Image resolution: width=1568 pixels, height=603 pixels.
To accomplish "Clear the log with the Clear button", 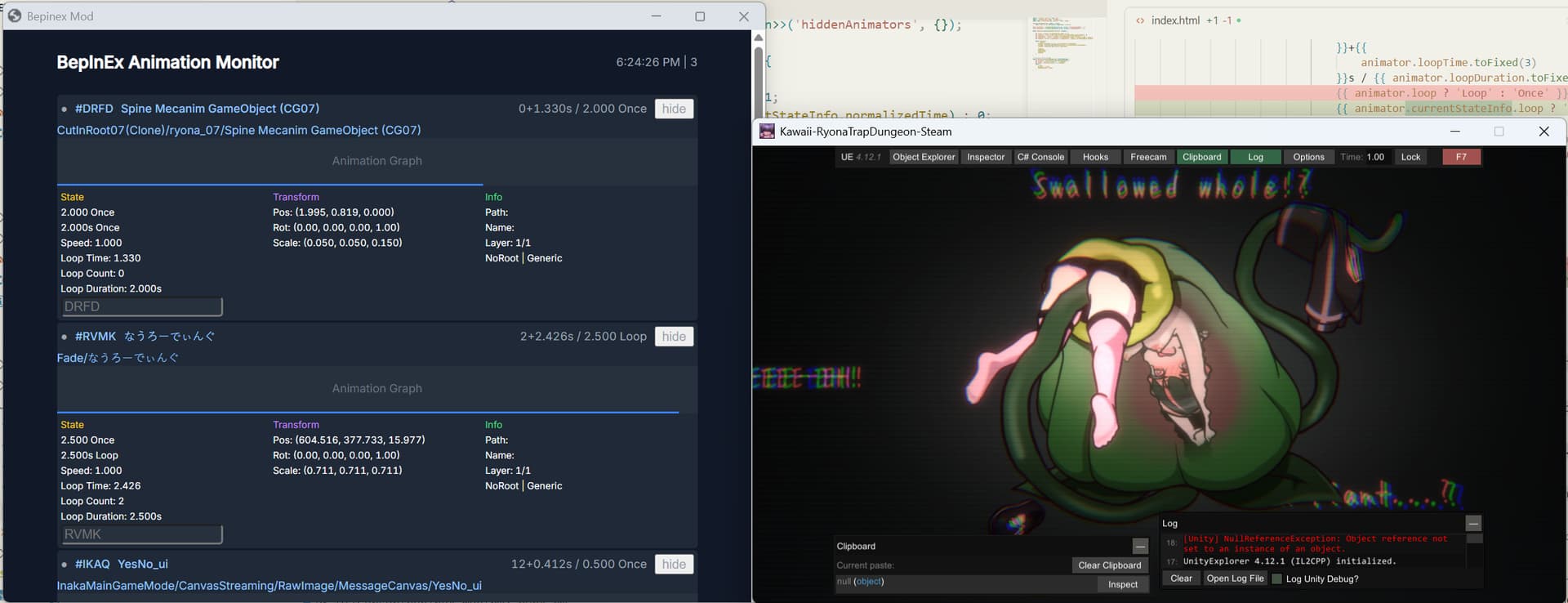I will click(1181, 578).
